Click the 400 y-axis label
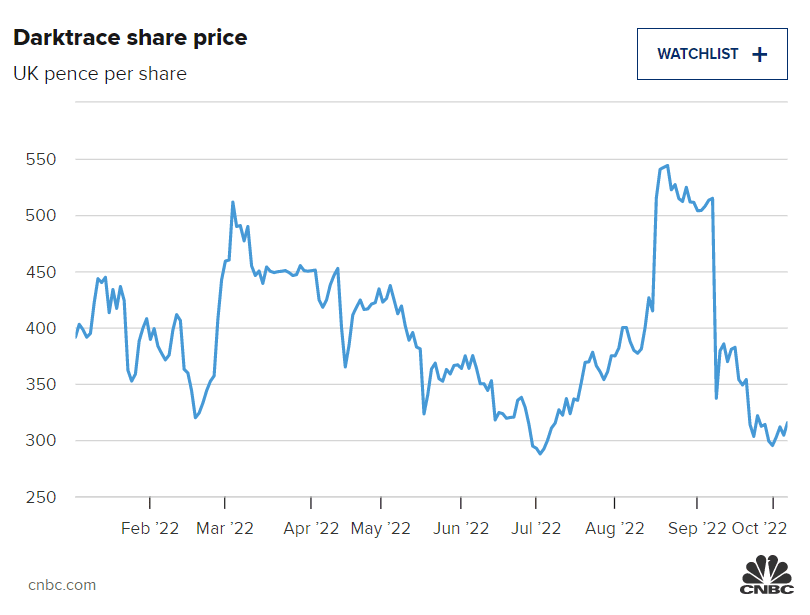Viewport: 810px width, 615px height. pyautogui.click(x=40, y=328)
